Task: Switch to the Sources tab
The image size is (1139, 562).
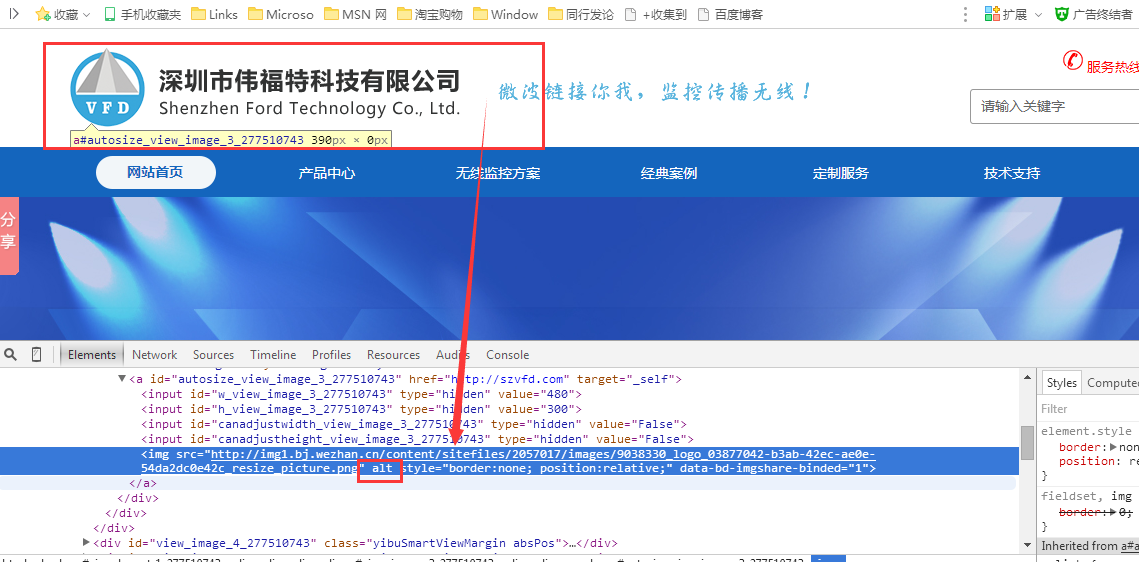Action: (x=214, y=354)
